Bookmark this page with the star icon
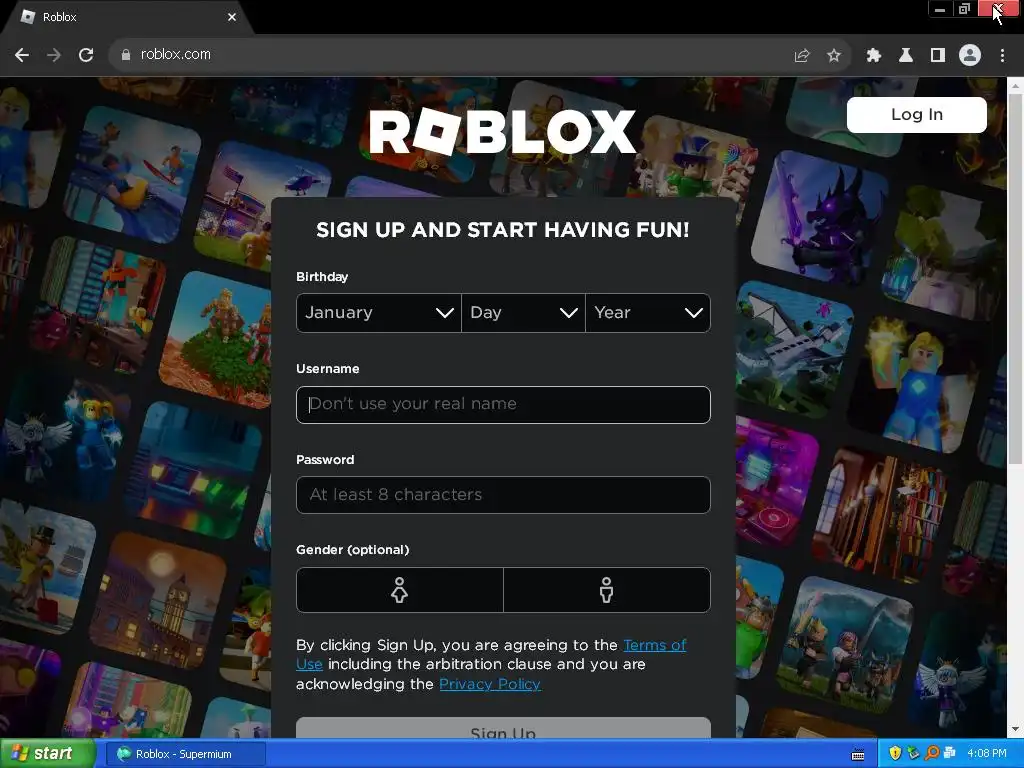1024x768 pixels. 834,56
